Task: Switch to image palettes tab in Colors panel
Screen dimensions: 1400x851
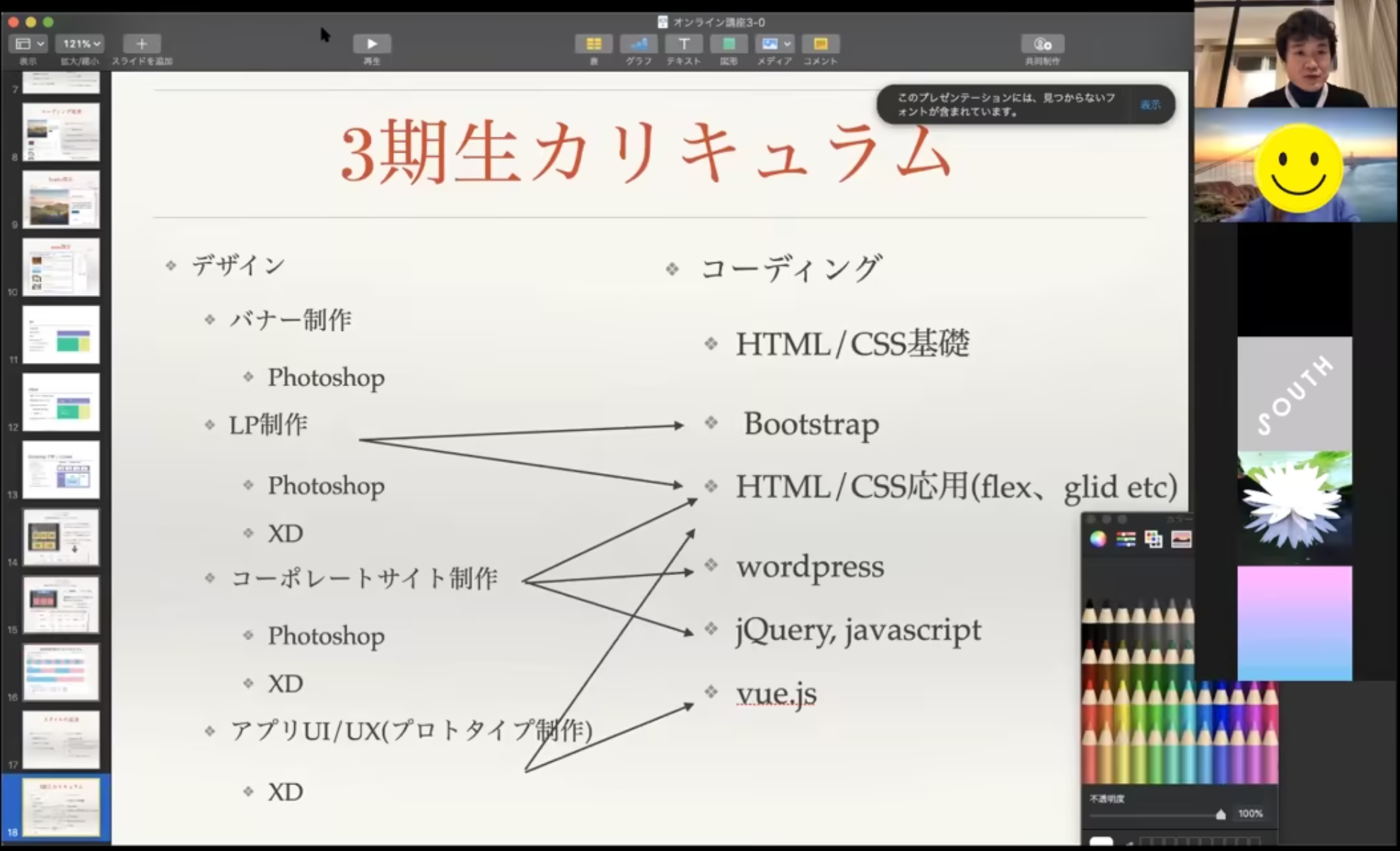Action: [1181, 539]
